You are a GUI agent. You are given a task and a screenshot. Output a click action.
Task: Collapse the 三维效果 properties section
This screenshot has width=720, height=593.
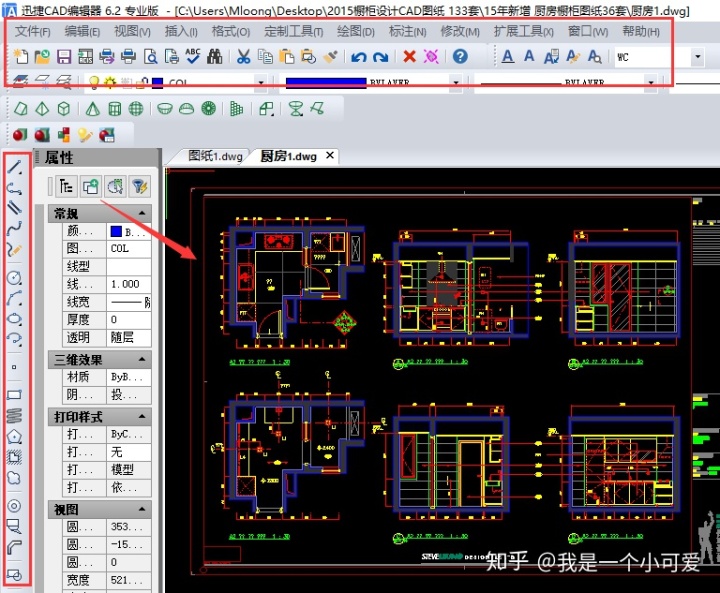(x=142, y=359)
